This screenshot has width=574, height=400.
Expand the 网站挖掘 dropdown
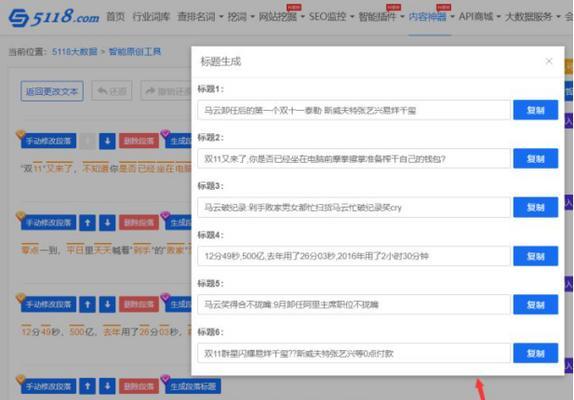tap(282, 16)
